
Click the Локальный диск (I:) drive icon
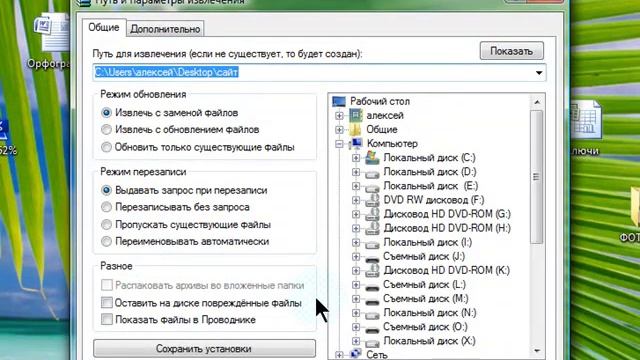[x=372, y=244]
